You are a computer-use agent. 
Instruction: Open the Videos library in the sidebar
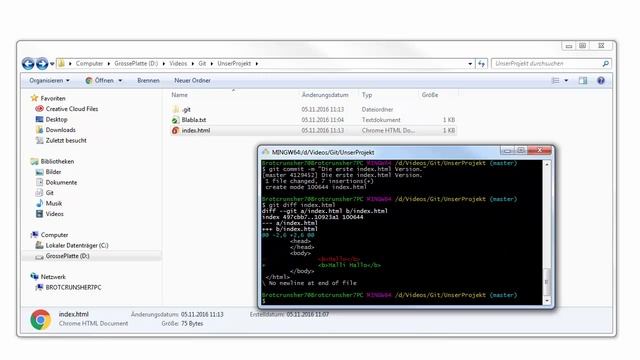point(55,214)
